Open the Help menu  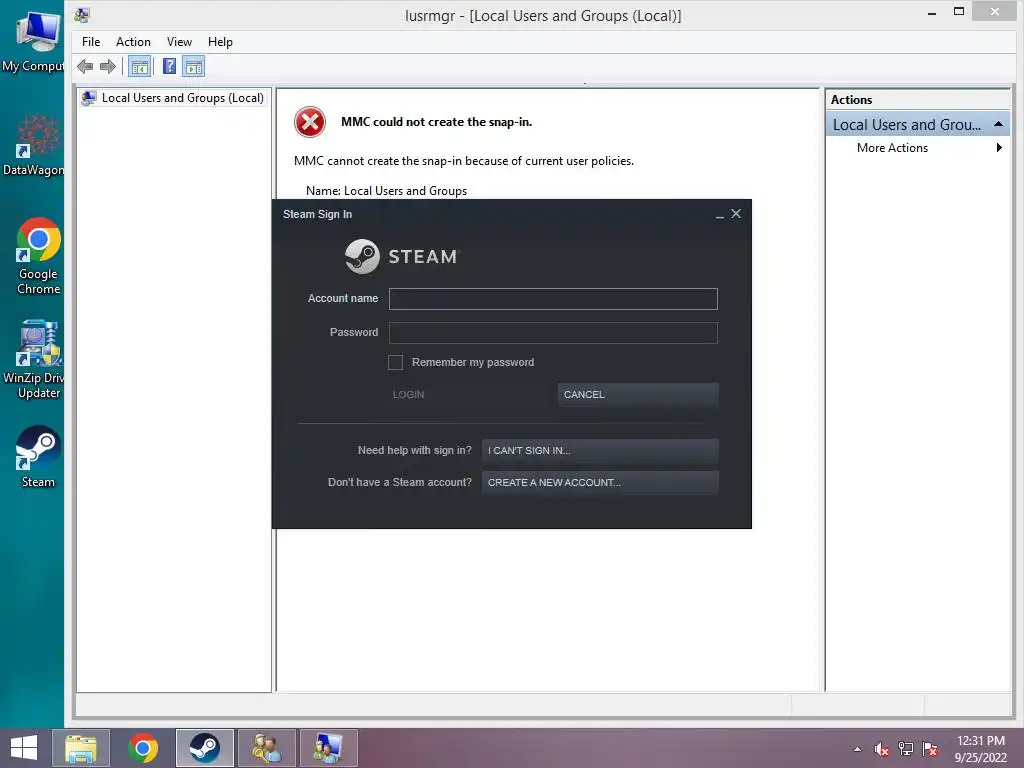tap(220, 42)
